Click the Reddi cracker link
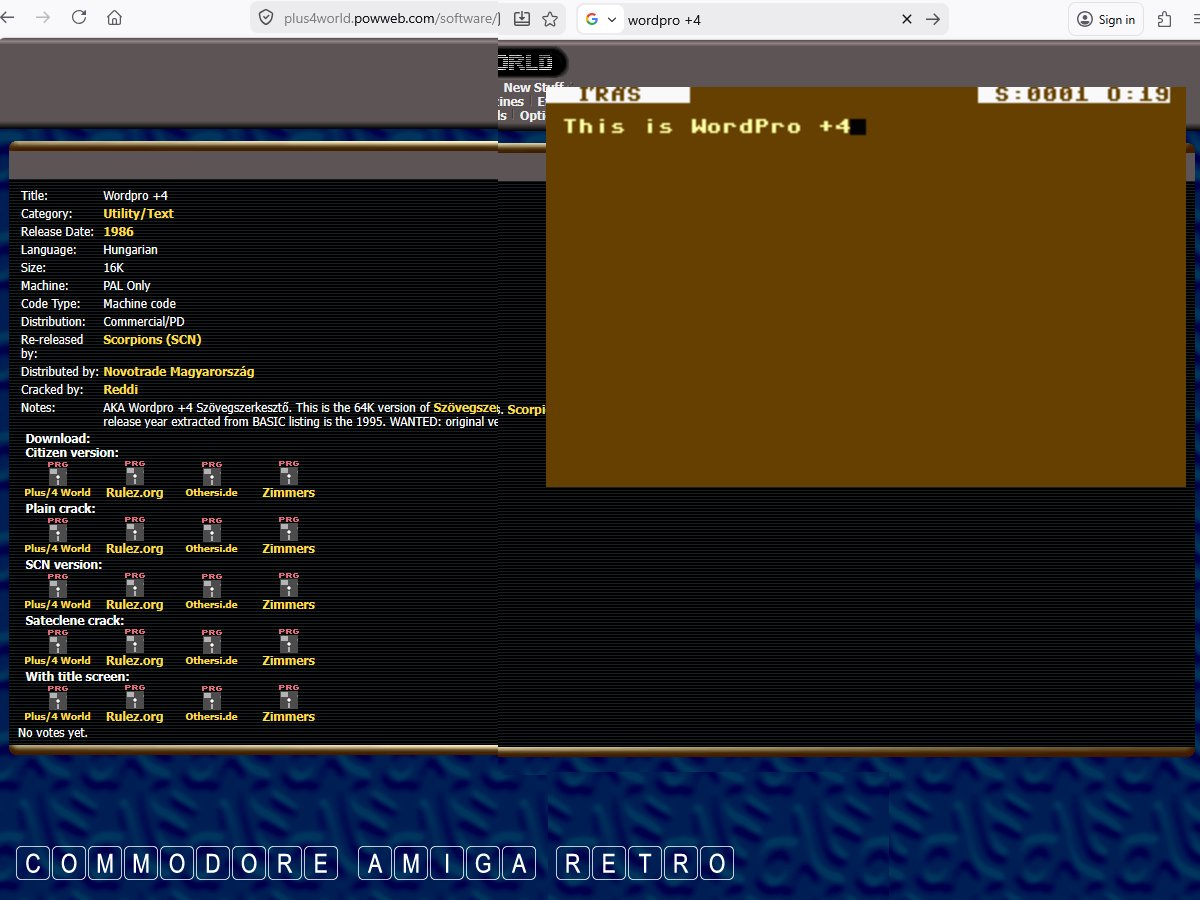1200x900 pixels. 120,390
